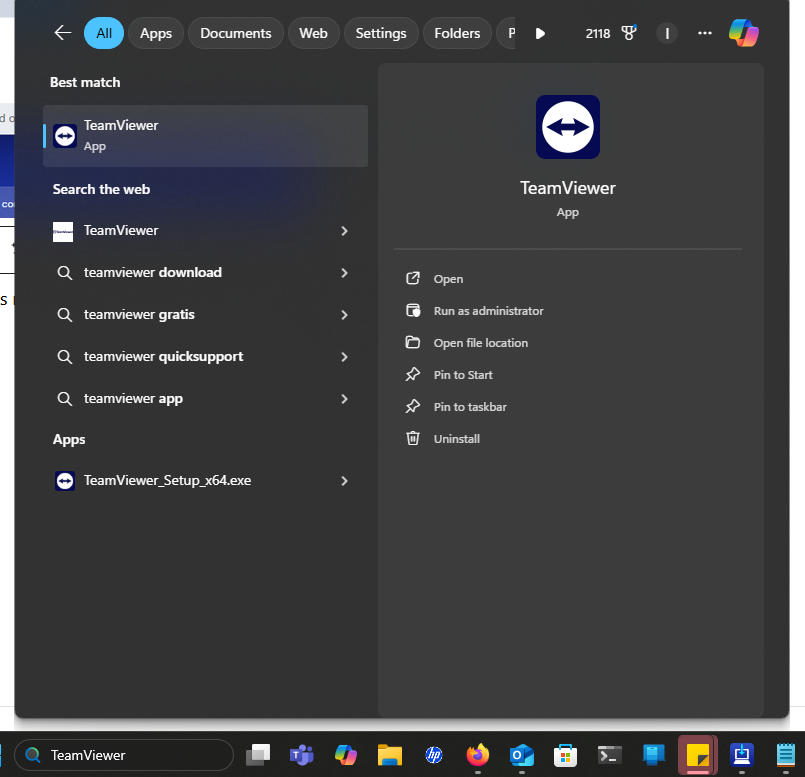This screenshot has height=777, width=805.
Task: Expand the teamviewer quicksupport suggestion chevron
Action: (x=344, y=357)
